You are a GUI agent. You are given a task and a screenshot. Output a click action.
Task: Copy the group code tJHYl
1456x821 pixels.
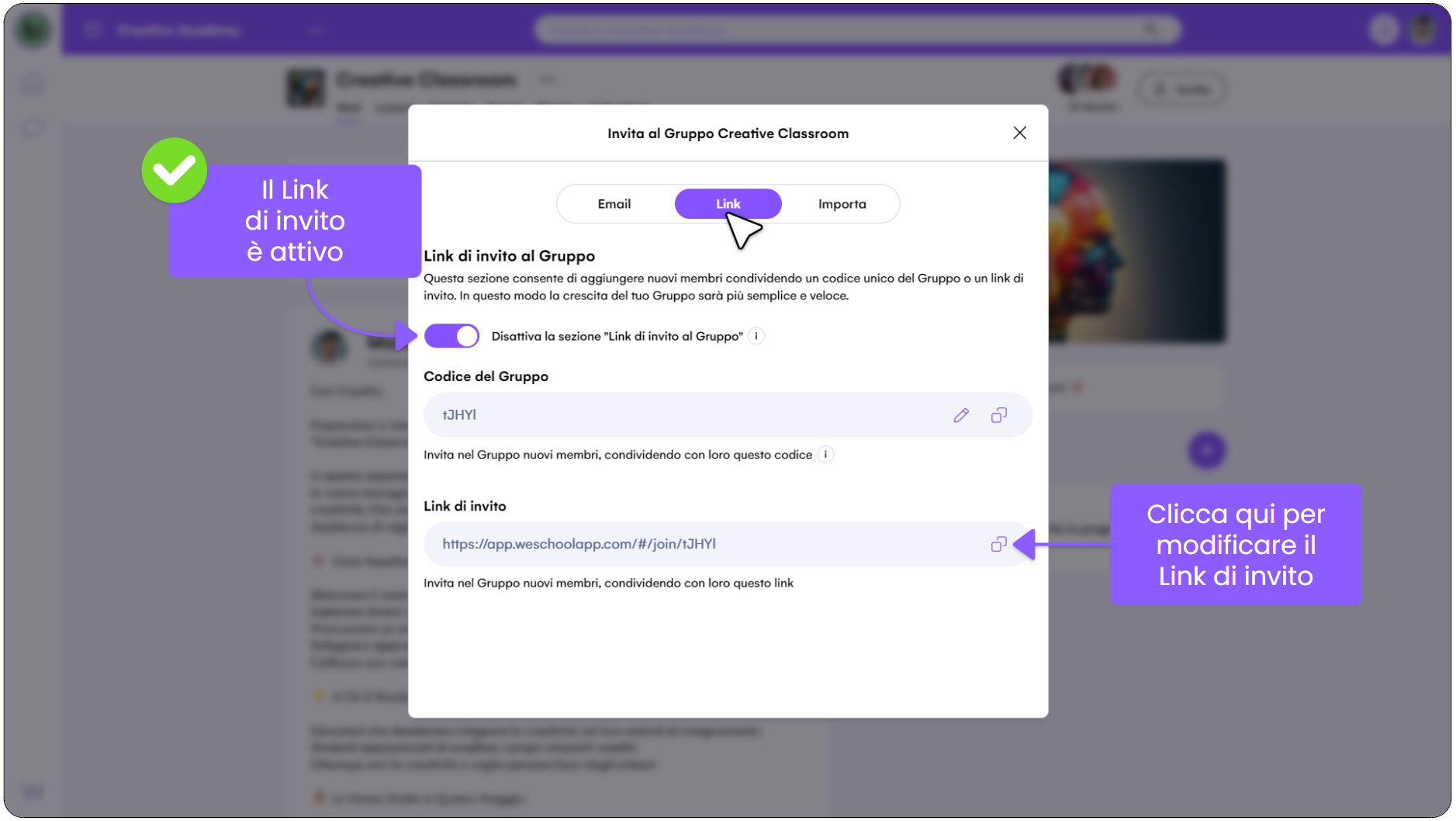999,415
